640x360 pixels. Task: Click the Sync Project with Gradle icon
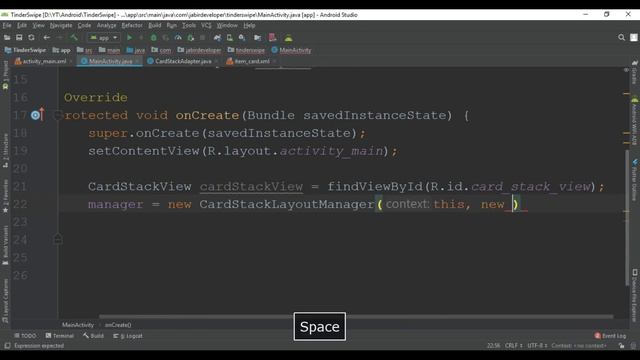217,38
